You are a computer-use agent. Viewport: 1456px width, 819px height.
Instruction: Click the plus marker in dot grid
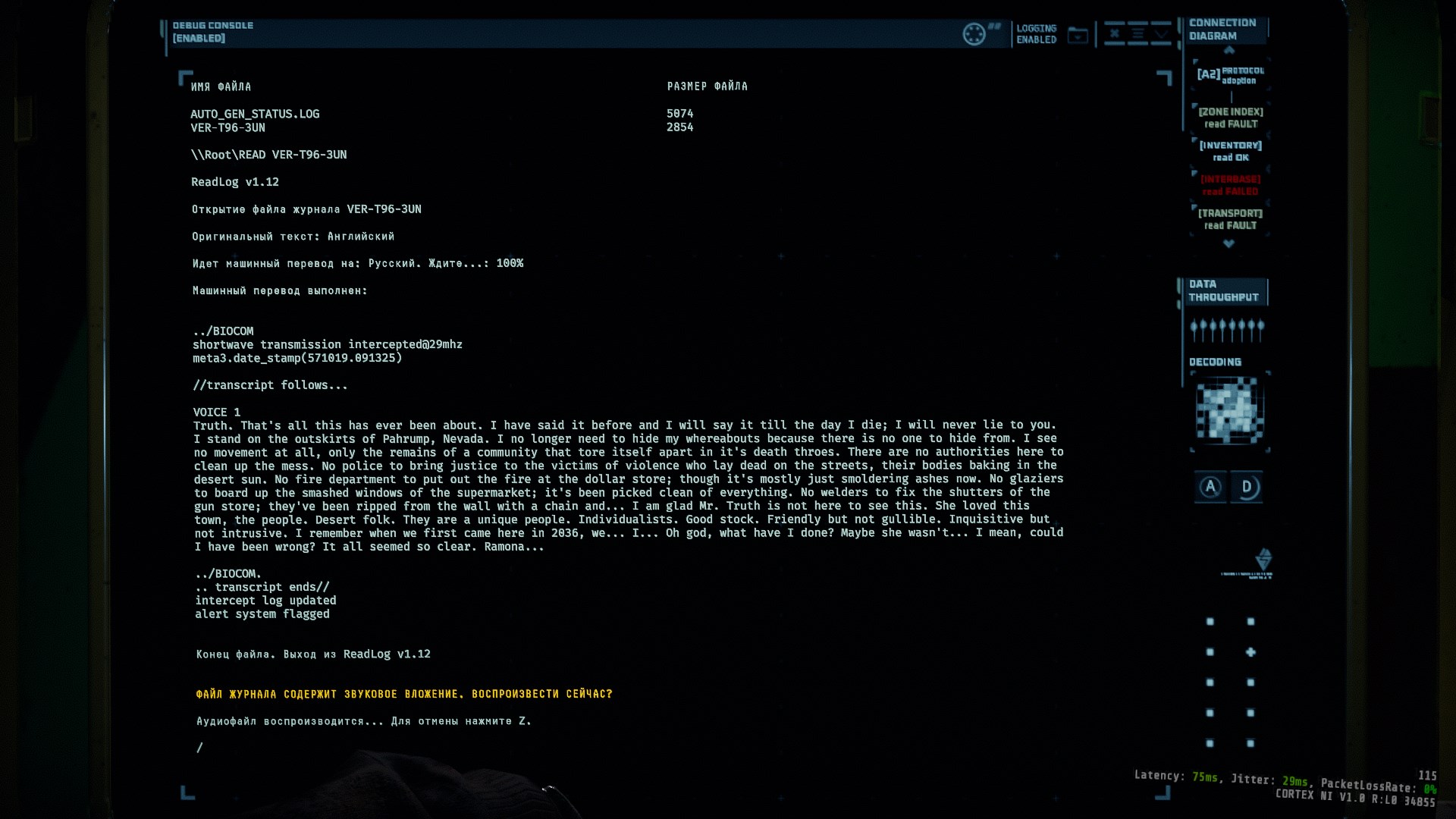tap(1250, 652)
